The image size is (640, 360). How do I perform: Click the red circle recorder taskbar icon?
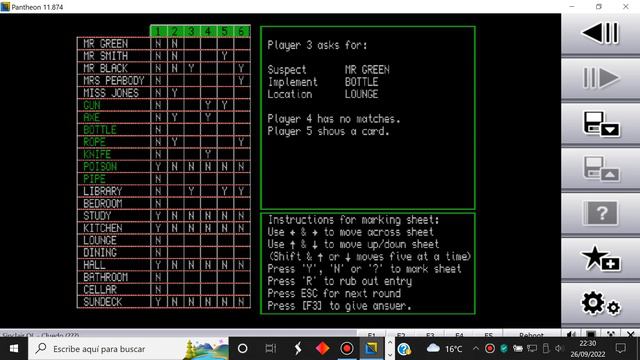[347, 349]
